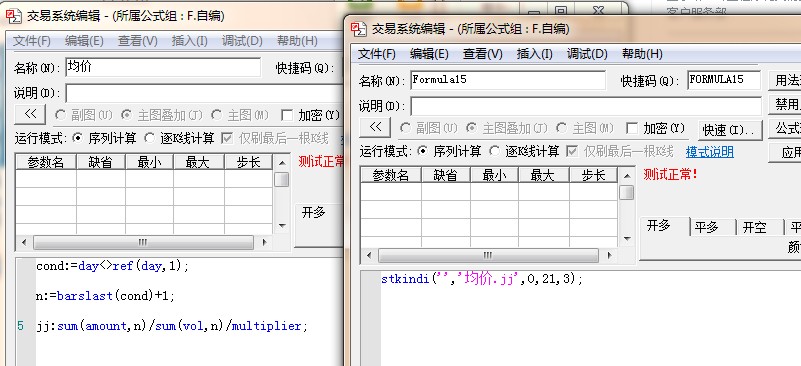Select 副图 radio in 均价 window

[x=60, y=115]
